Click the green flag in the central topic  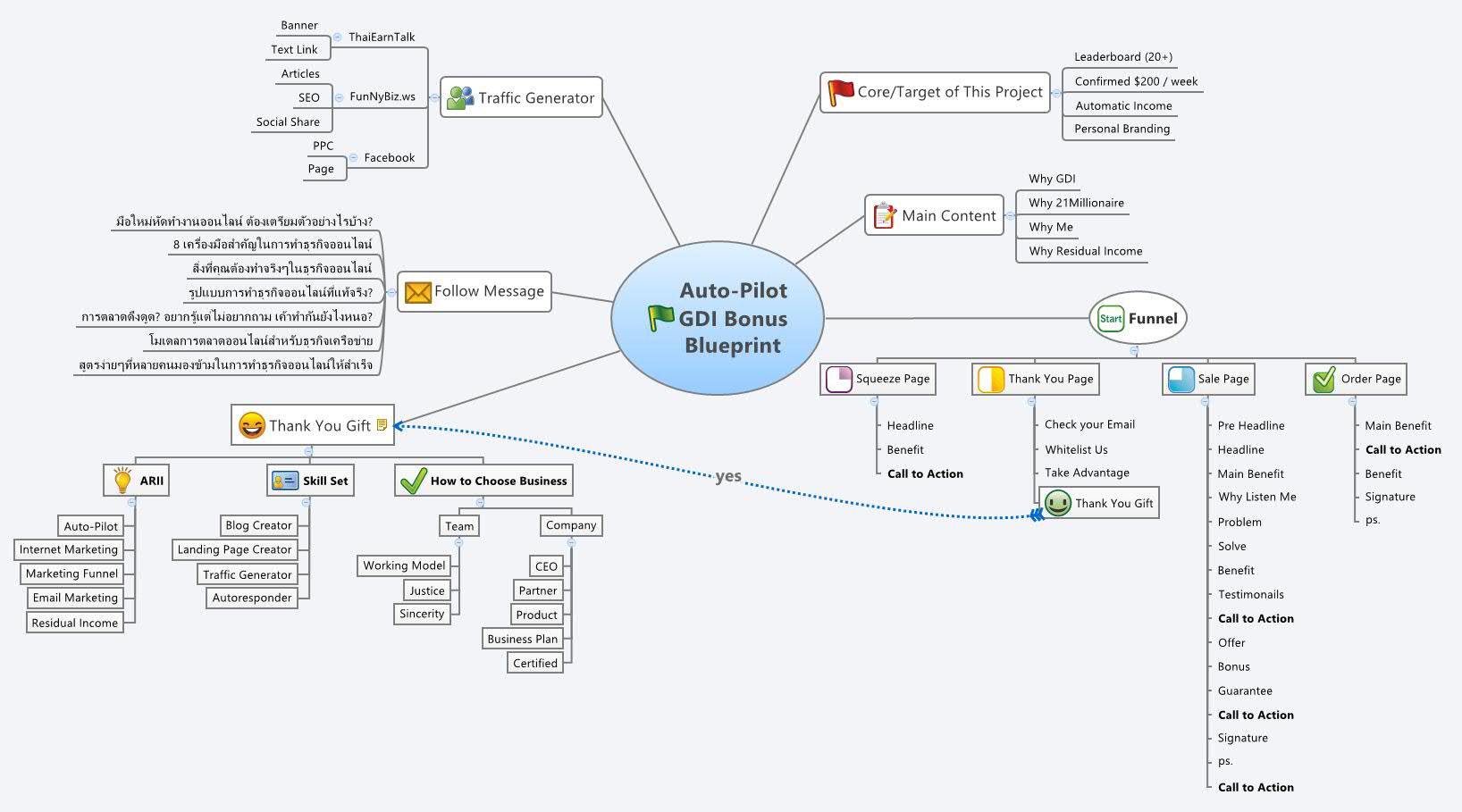point(660,317)
